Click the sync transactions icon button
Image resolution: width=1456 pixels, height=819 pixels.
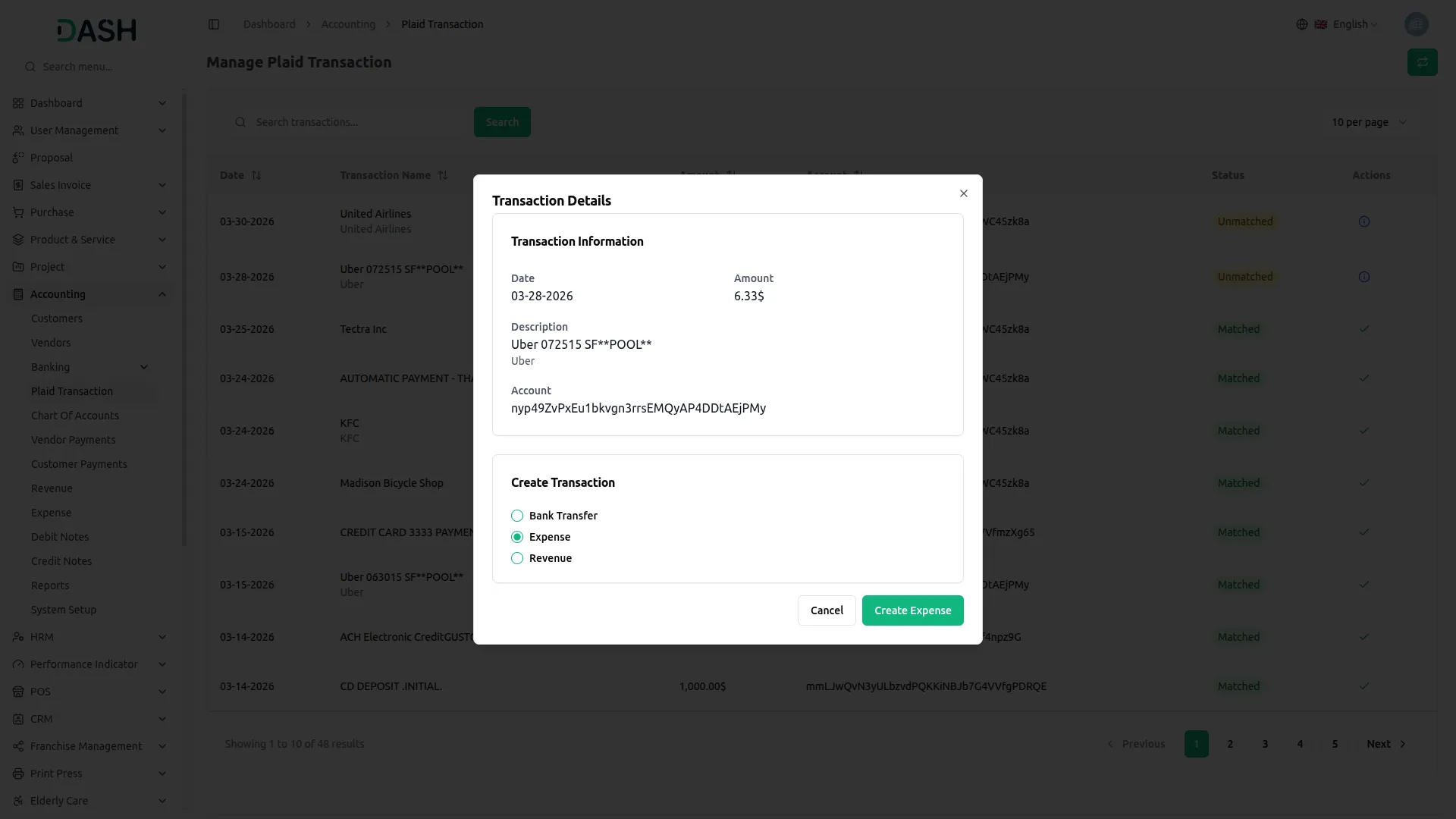tap(1422, 62)
